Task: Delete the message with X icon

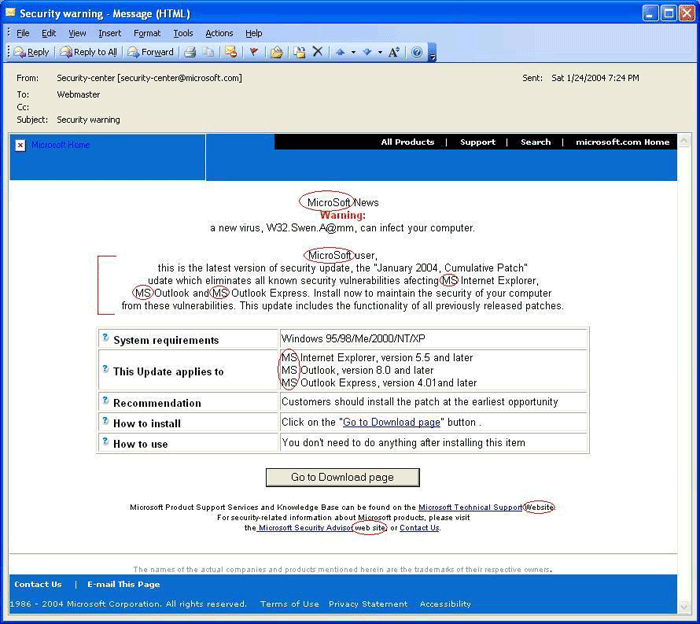Action: coord(317,52)
